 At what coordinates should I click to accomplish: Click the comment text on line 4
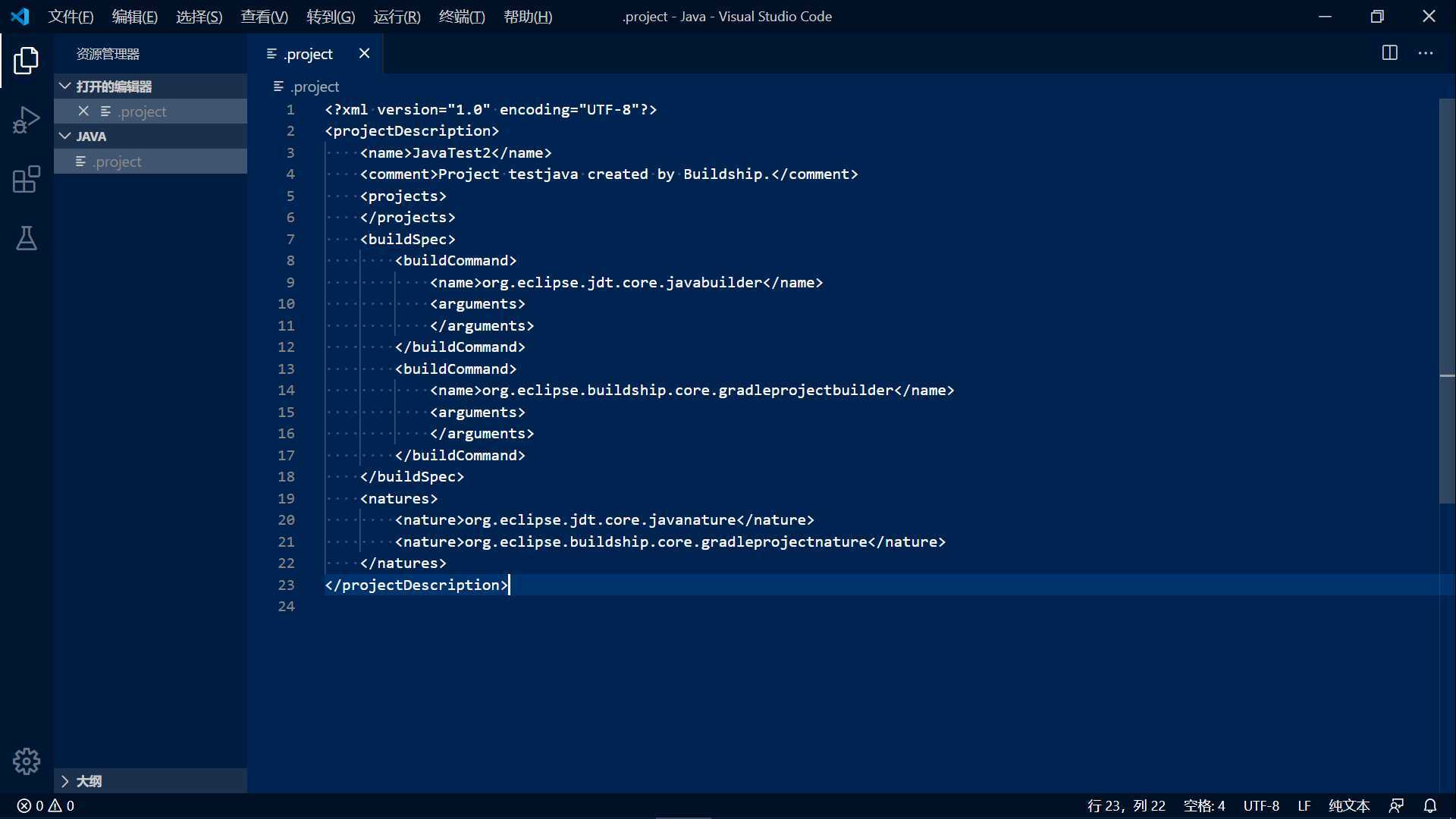tap(604, 174)
